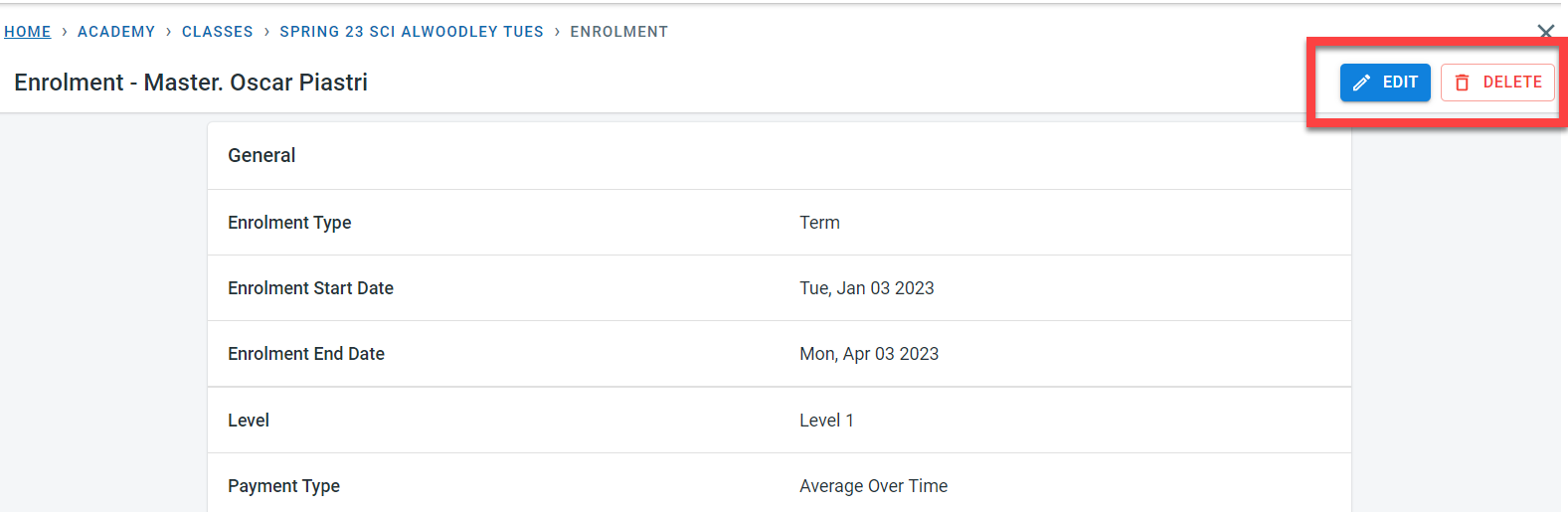Click the Level 1 value
The height and width of the screenshot is (512, 1568).
click(826, 421)
